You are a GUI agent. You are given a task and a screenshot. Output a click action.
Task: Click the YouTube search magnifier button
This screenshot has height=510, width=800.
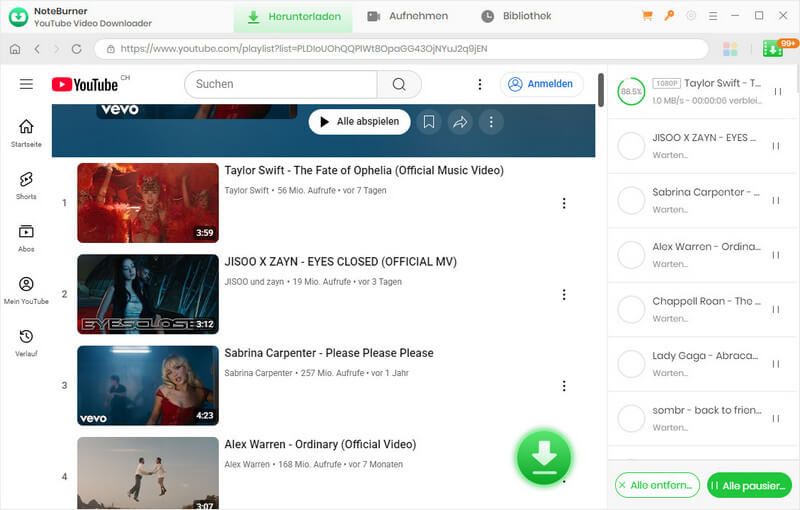[x=399, y=84]
